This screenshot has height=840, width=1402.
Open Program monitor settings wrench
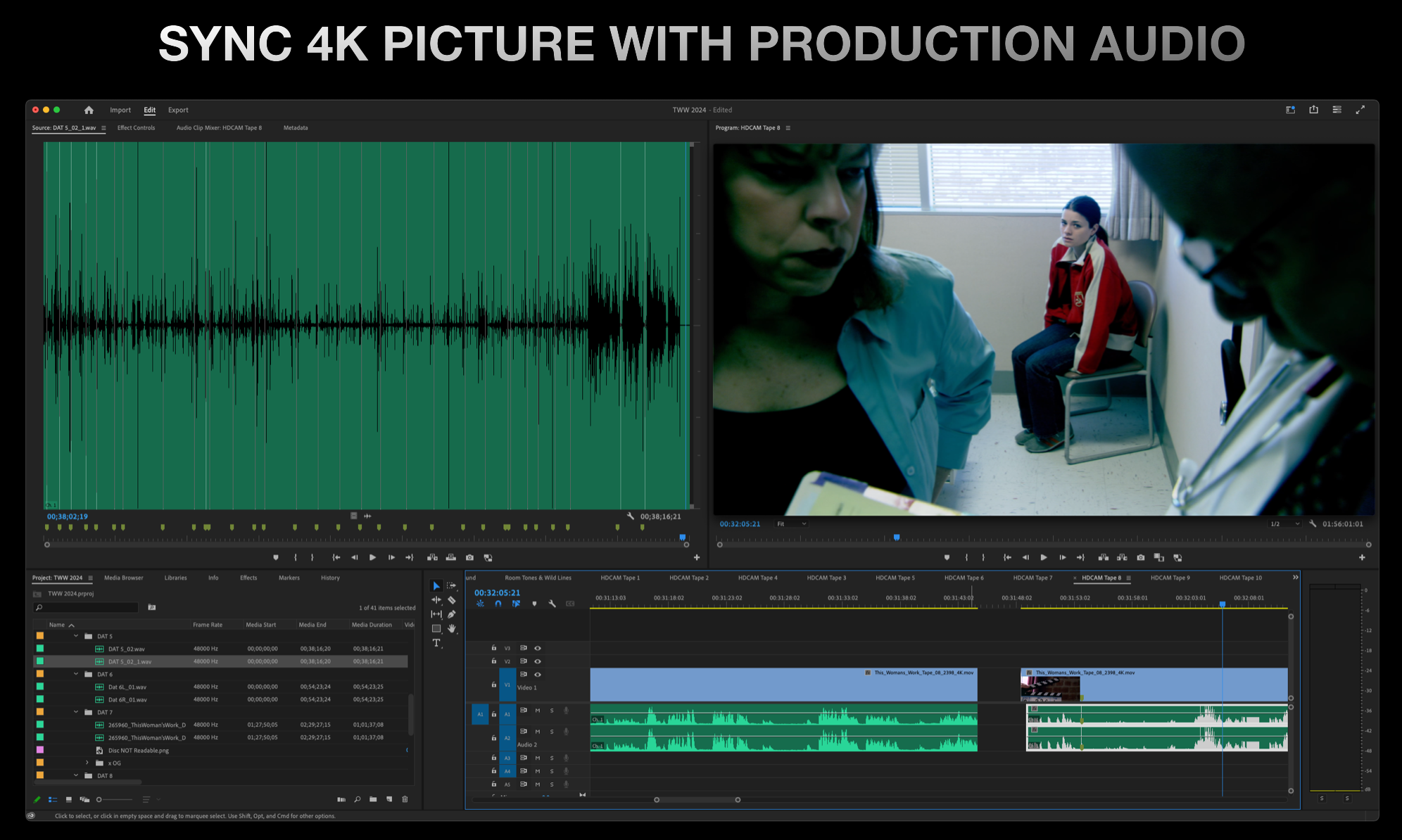tap(1313, 523)
